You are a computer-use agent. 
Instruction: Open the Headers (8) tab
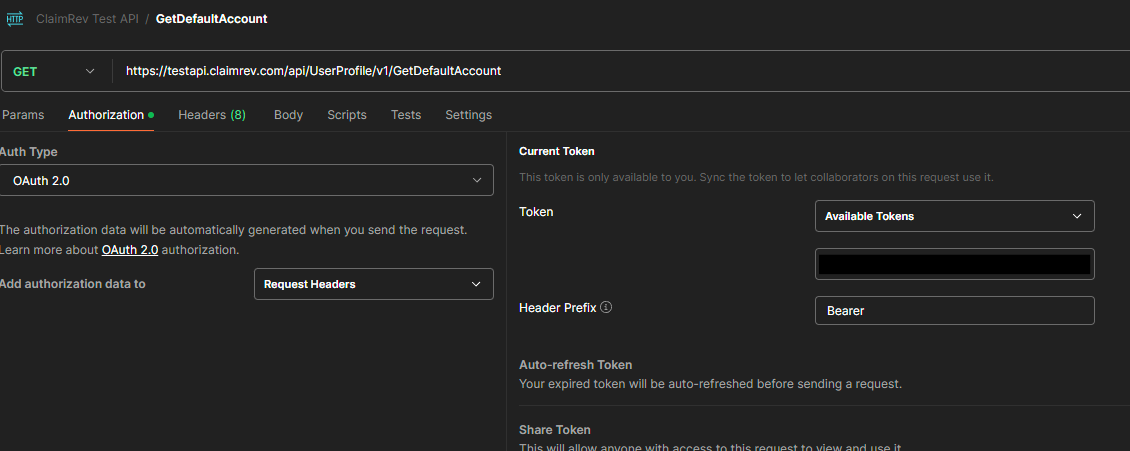point(211,115)
